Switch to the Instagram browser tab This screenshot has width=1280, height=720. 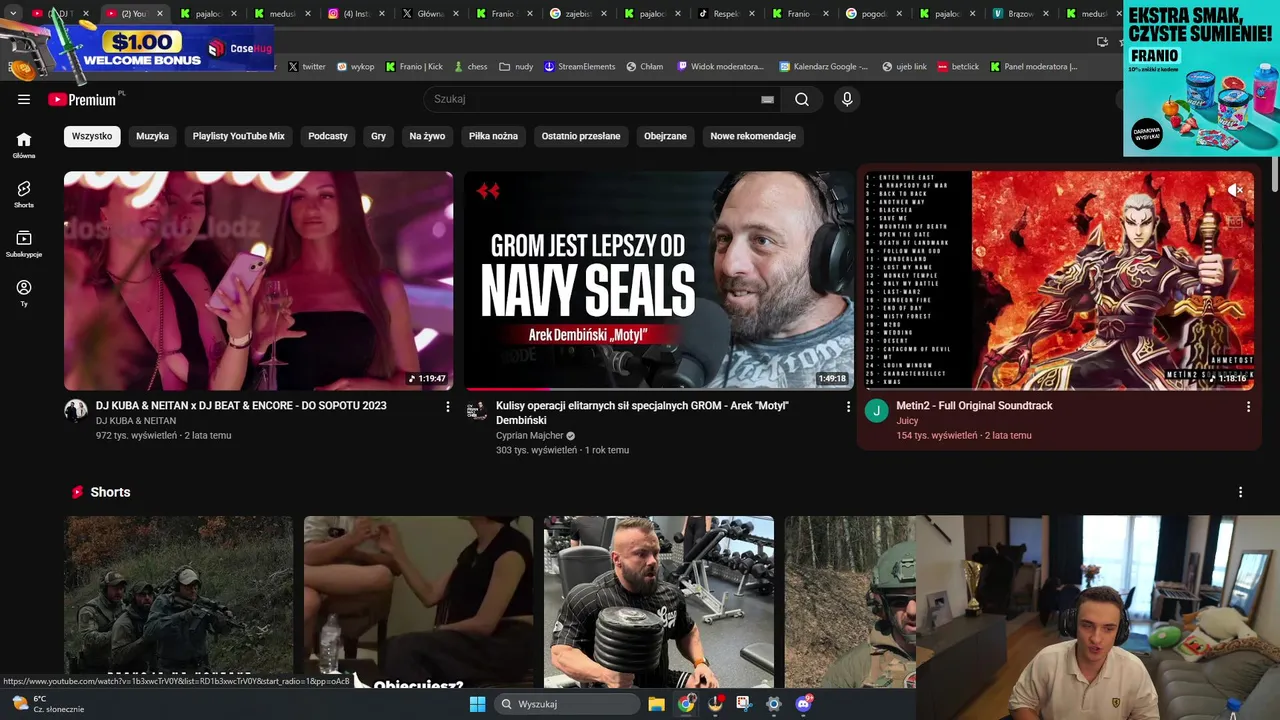click(x=357, y=14)
